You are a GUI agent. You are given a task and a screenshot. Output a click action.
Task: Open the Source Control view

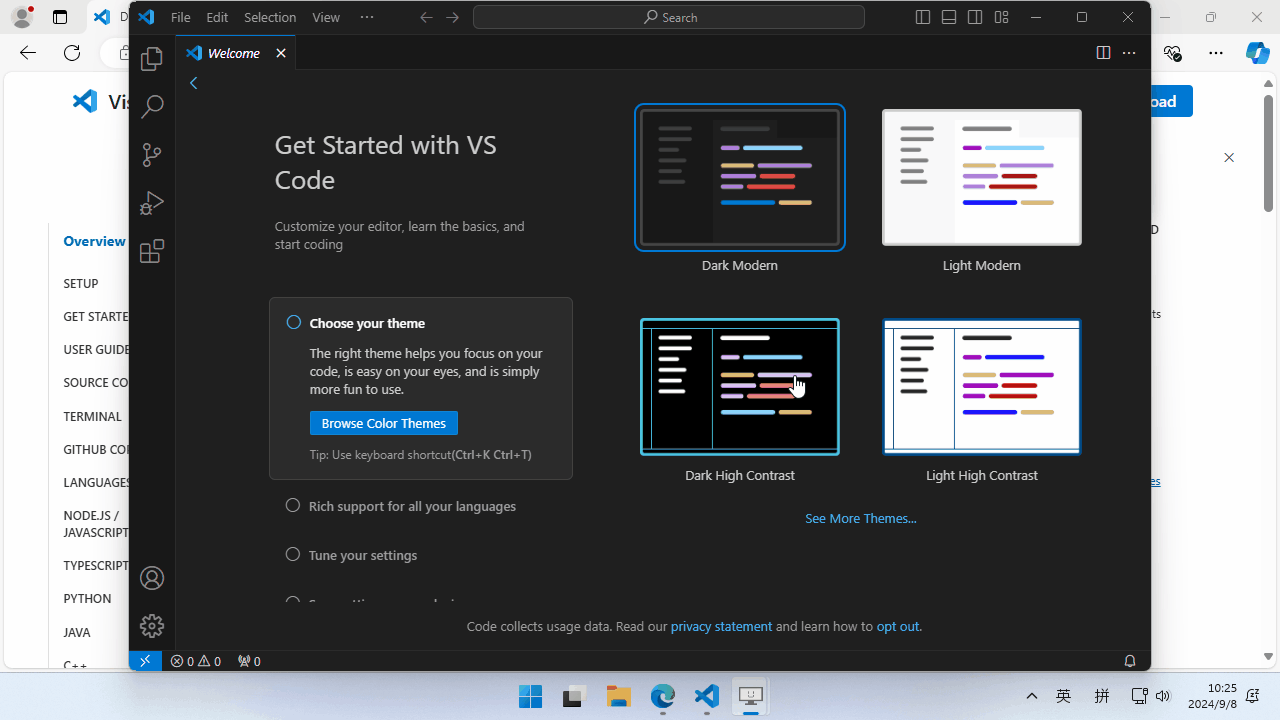point(151,155)
